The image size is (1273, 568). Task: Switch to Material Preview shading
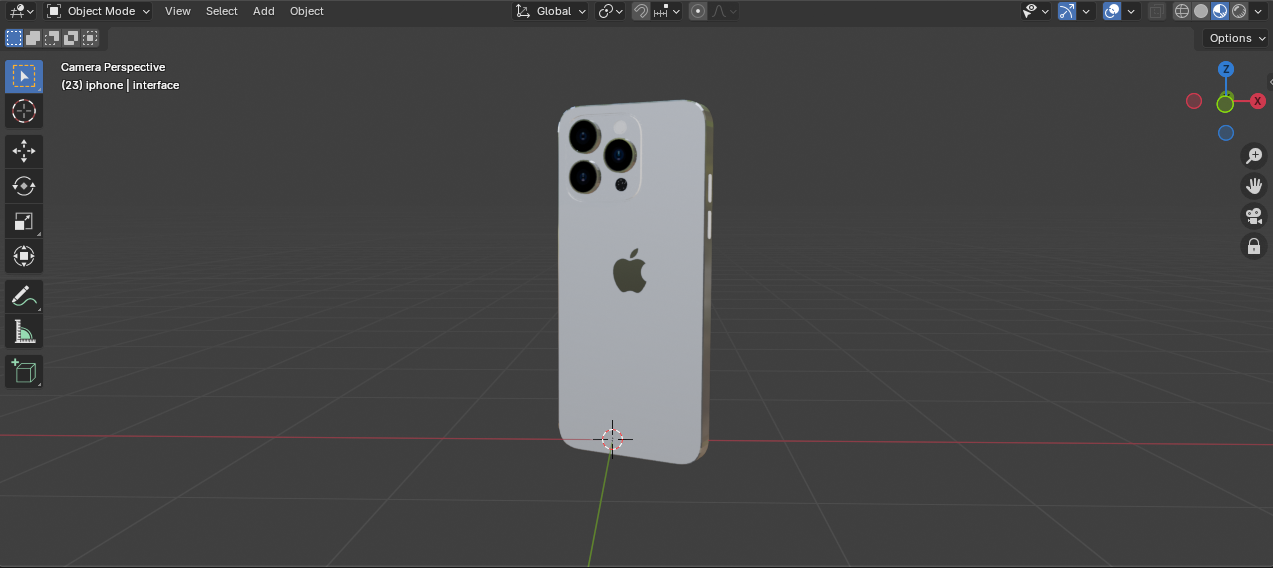(x=1220, y=11)
